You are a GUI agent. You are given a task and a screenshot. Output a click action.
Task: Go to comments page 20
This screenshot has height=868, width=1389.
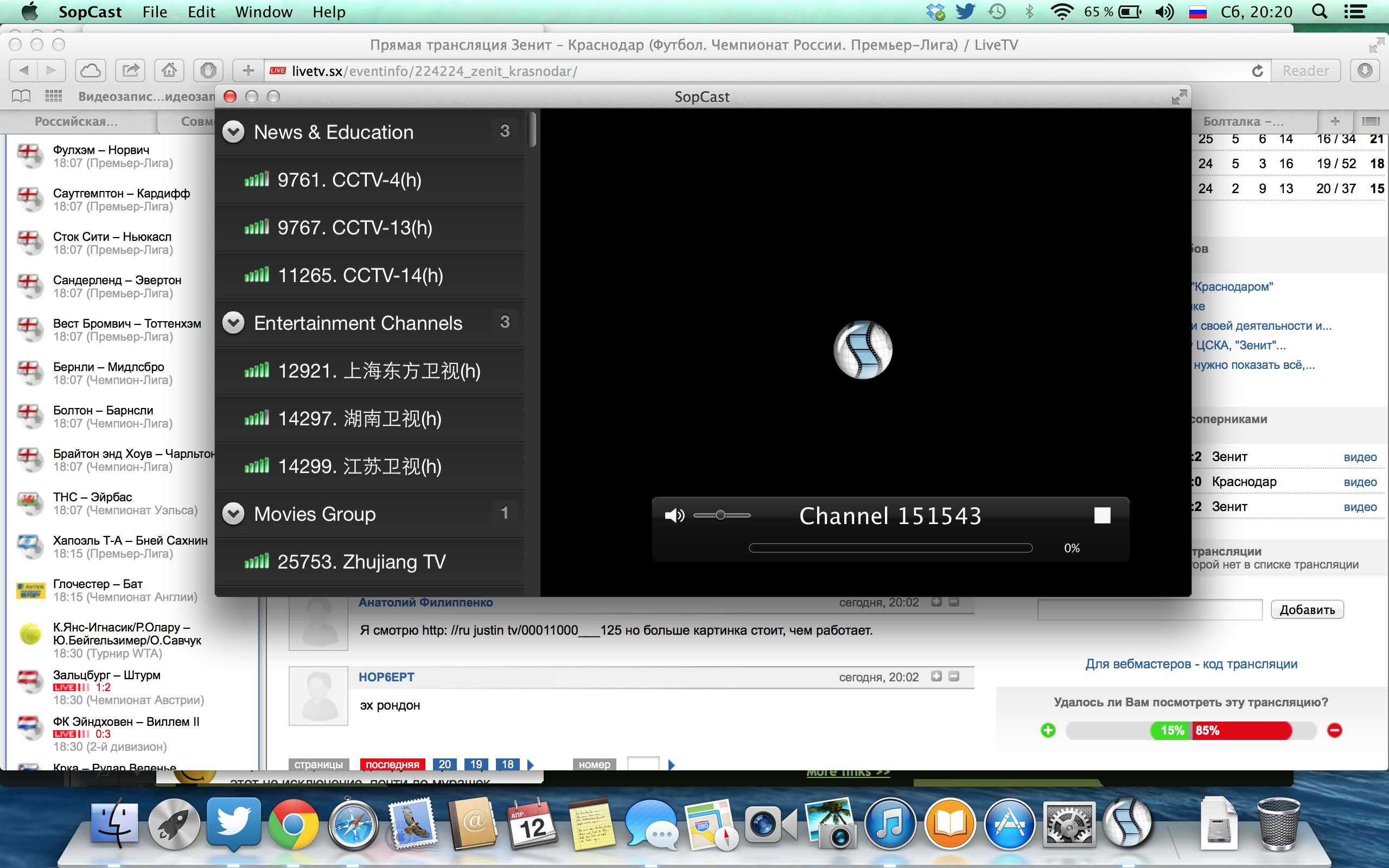coord(445,764)
